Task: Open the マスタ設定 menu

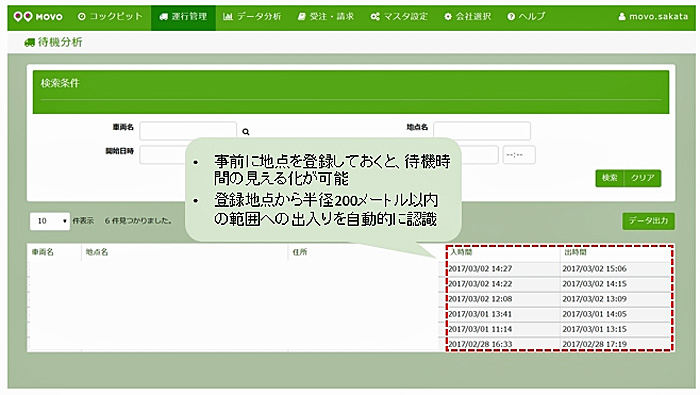Action: coord(399,17)
